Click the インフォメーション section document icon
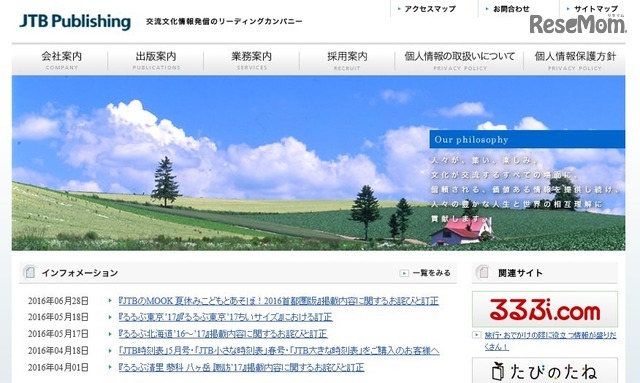Image resolution: width=640 pixels, height=383 pixels. [29, 272]
